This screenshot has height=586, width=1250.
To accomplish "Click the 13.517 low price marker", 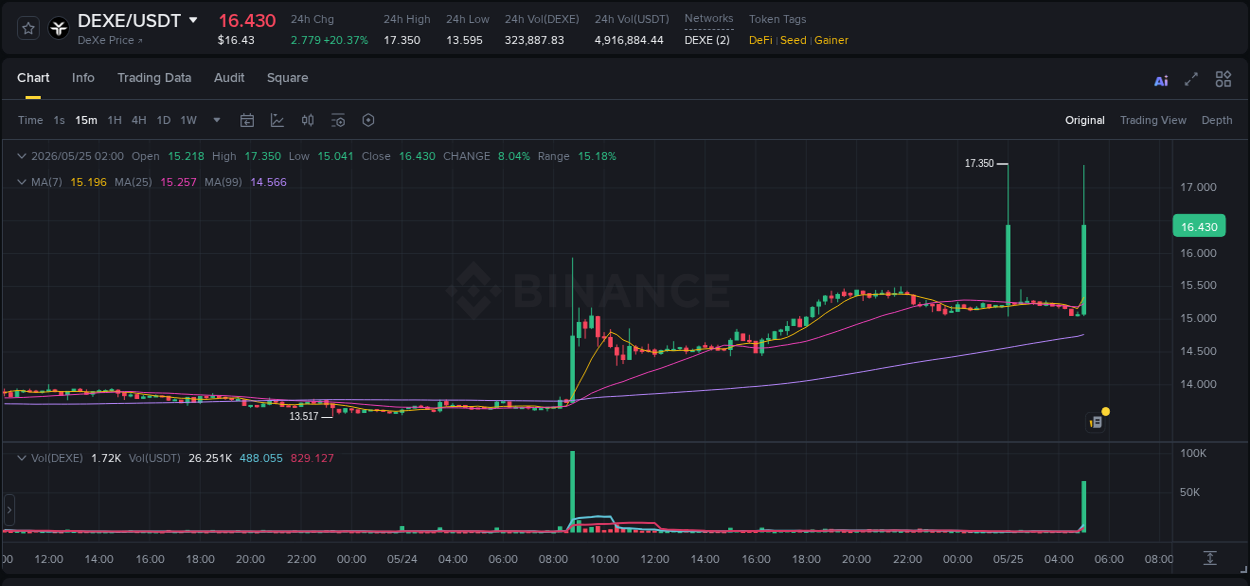I will click(304, 415).
